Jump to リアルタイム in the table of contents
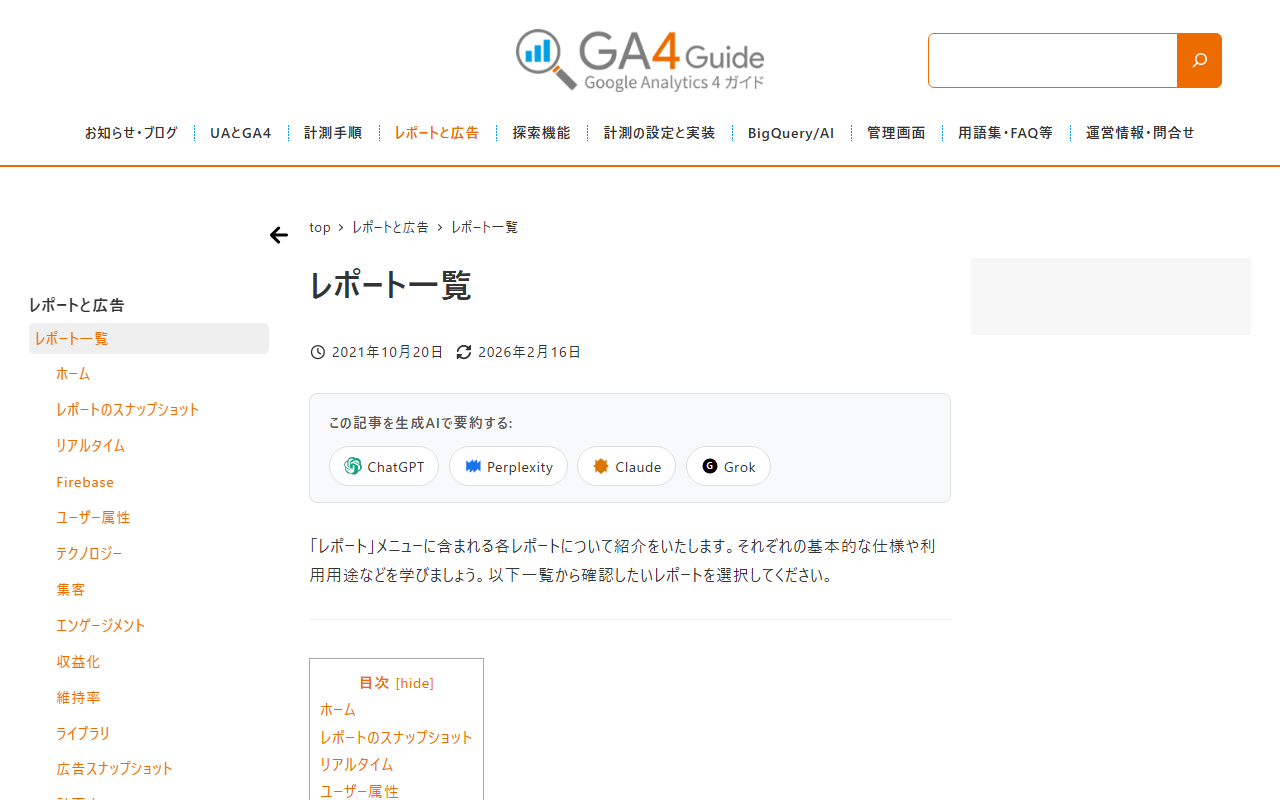1280x800 pixels. 356,764
